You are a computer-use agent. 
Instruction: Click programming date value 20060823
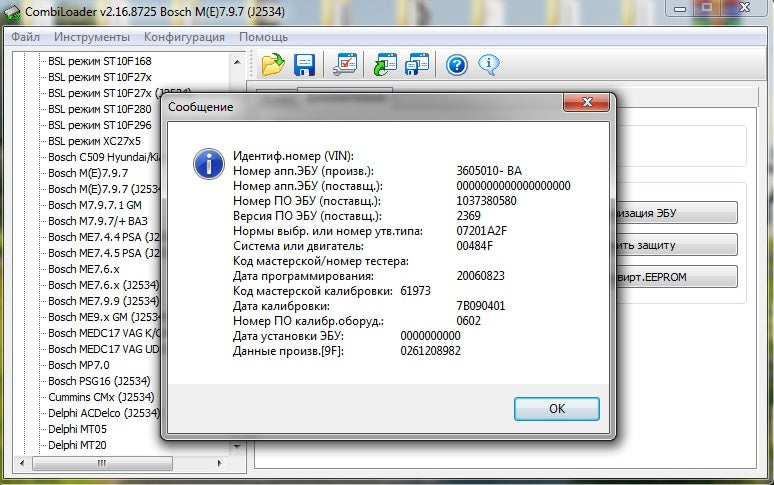coord(480,276)
